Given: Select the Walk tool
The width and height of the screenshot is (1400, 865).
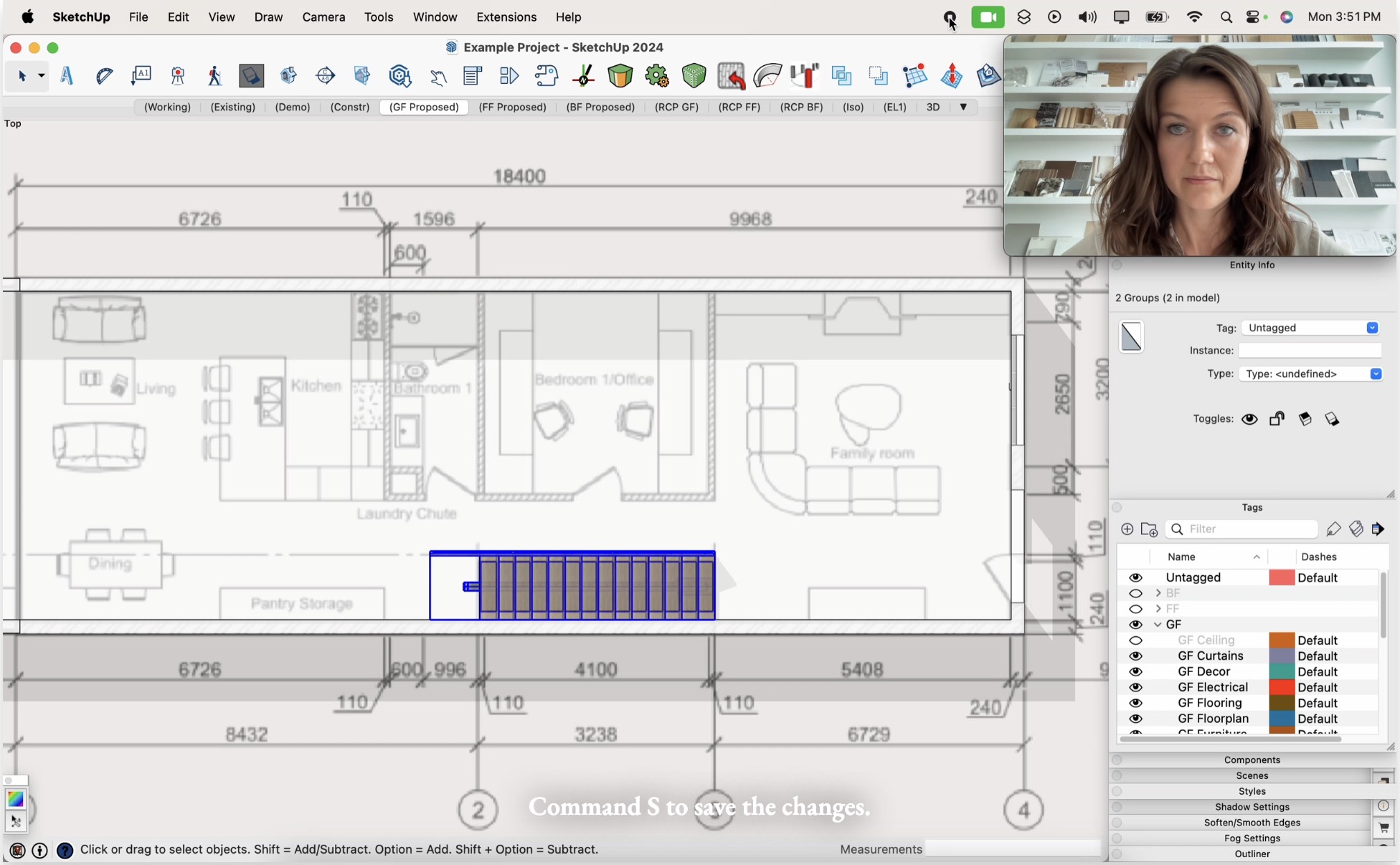Looking at the screenshot, I should [x=214, y=75].
